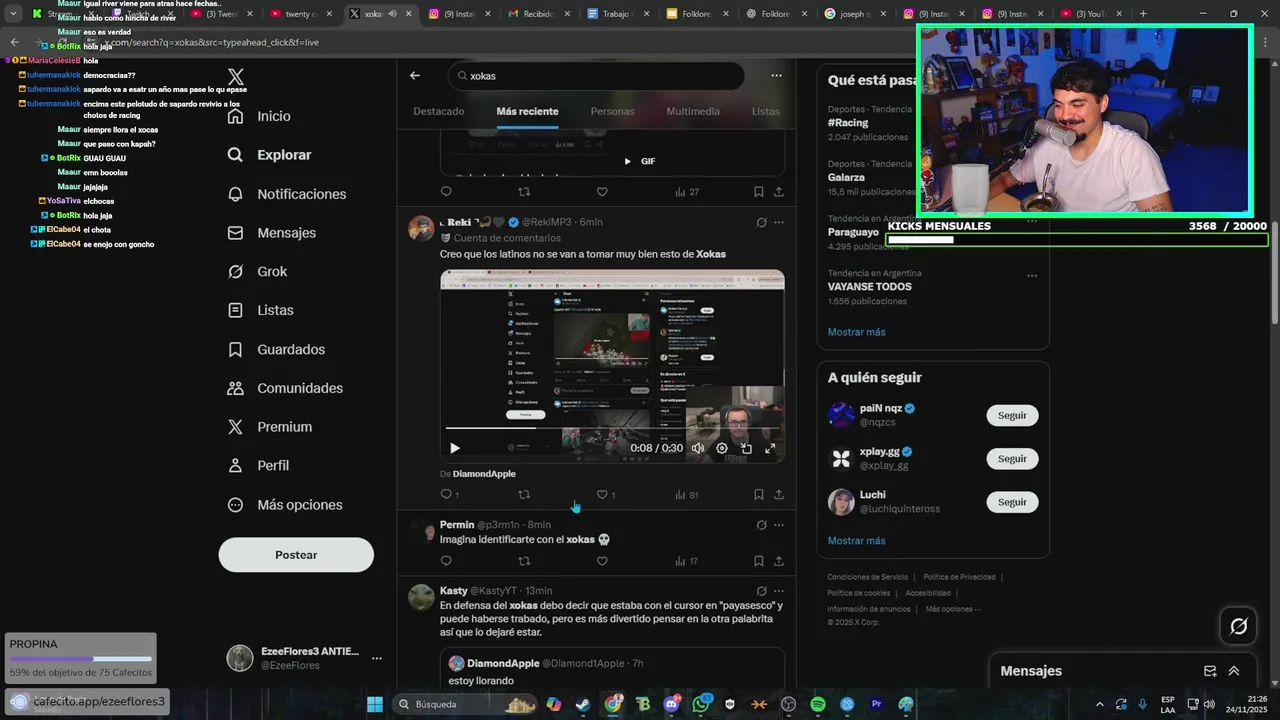1280x720 pixels.
Task: Open video settings gear
Action: click(x=722, y=448)
